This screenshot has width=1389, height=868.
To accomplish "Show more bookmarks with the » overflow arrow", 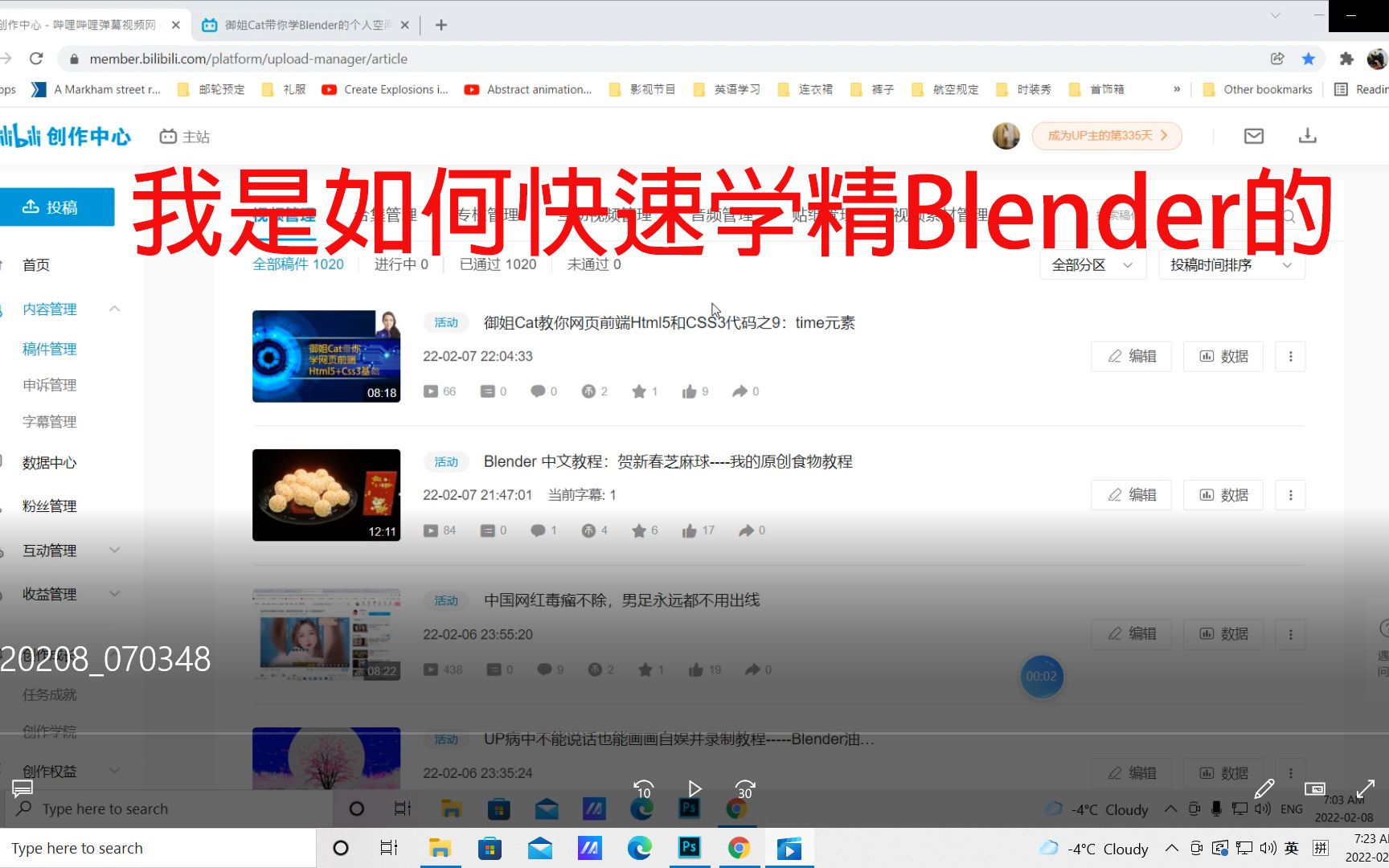I will pyautogui.click(x=1177, y=89).
